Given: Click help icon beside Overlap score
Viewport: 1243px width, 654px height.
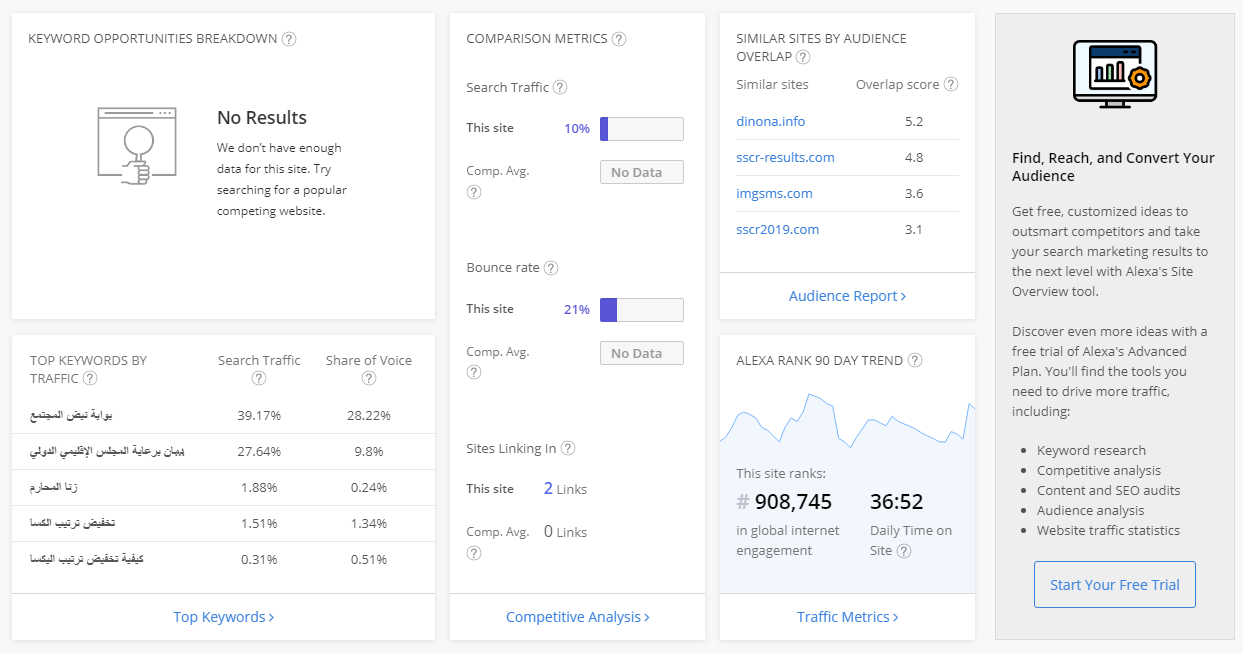Looking at the screenshot, I should click(x=951, y=85).
